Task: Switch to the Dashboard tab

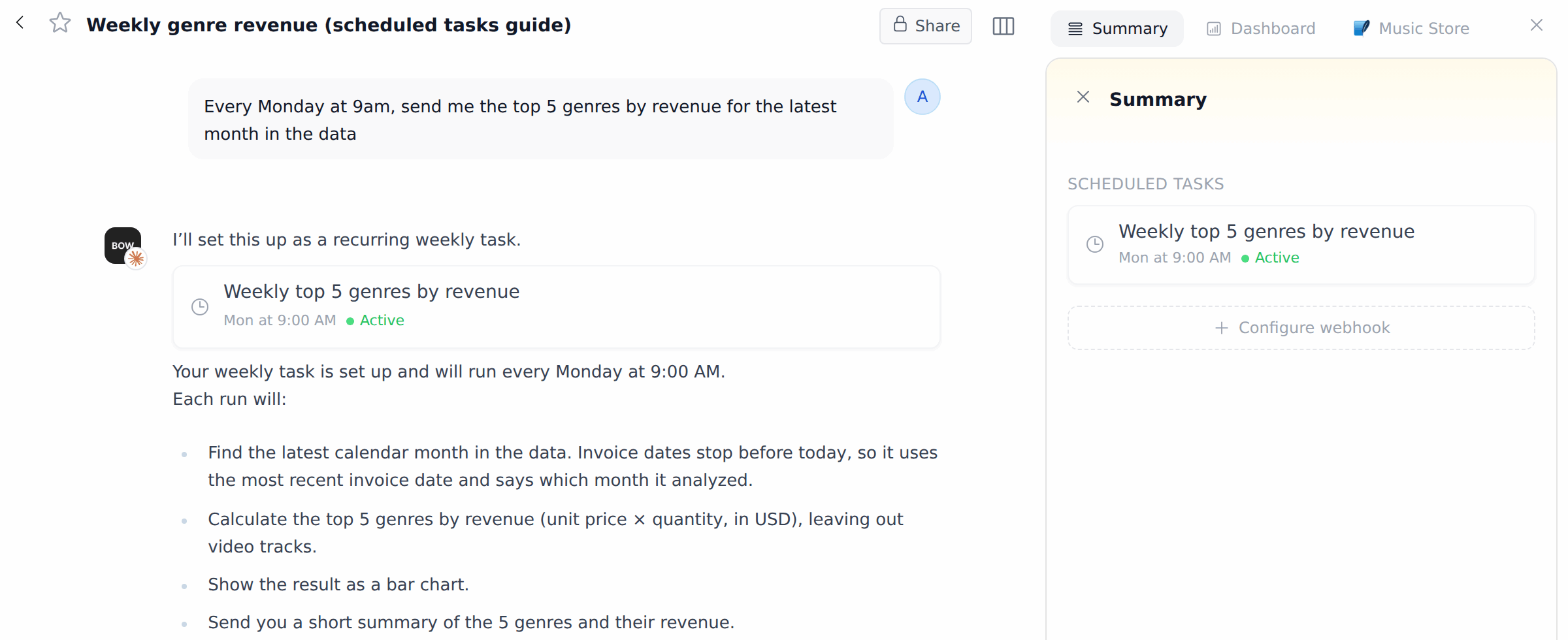Action: point(1261,29)
